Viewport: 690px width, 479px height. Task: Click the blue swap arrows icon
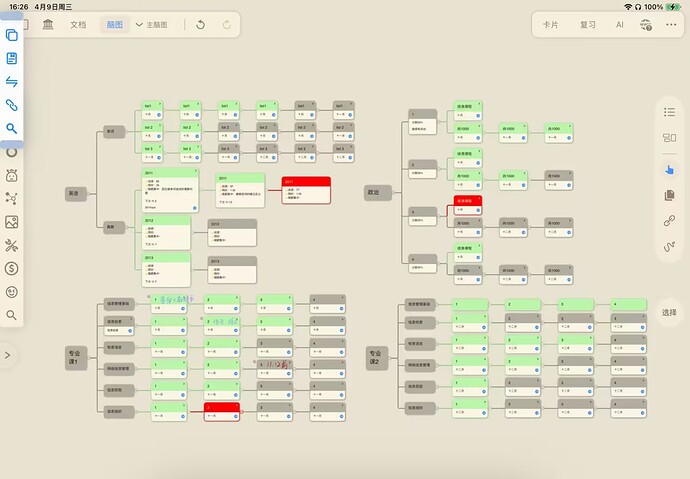11,81
